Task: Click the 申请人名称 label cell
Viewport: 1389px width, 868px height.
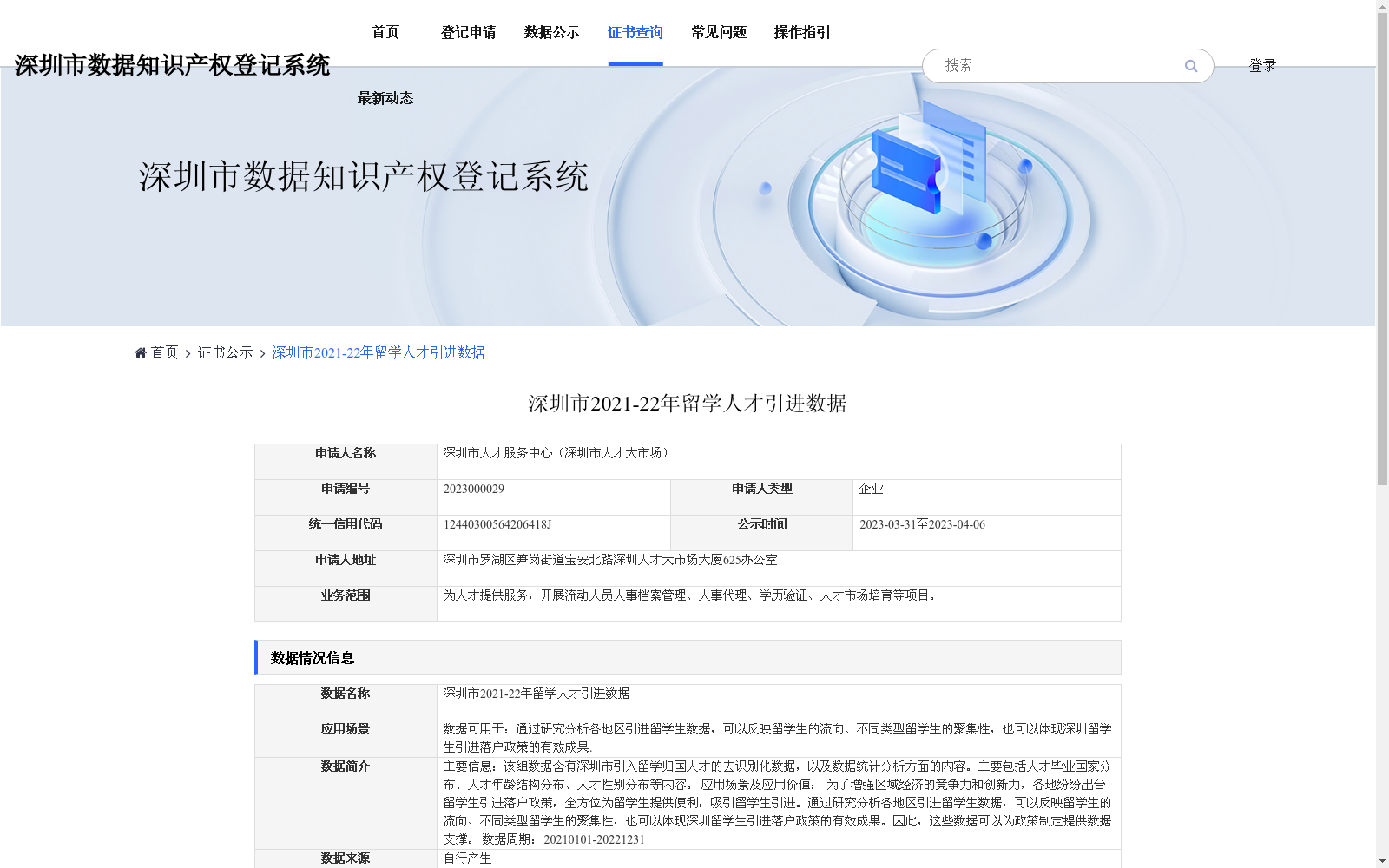Action: [x=346, y=462]
